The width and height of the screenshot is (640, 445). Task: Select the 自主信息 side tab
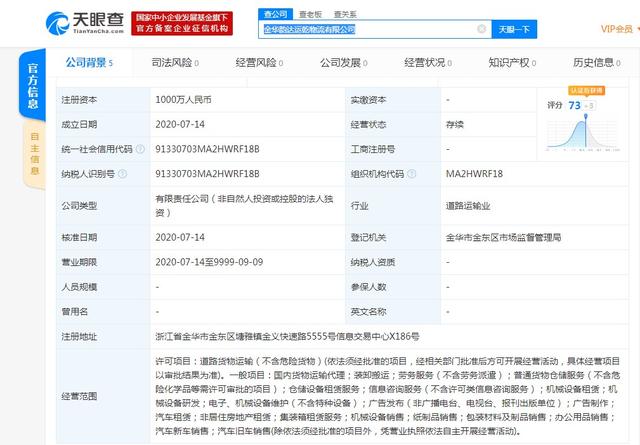33,148
